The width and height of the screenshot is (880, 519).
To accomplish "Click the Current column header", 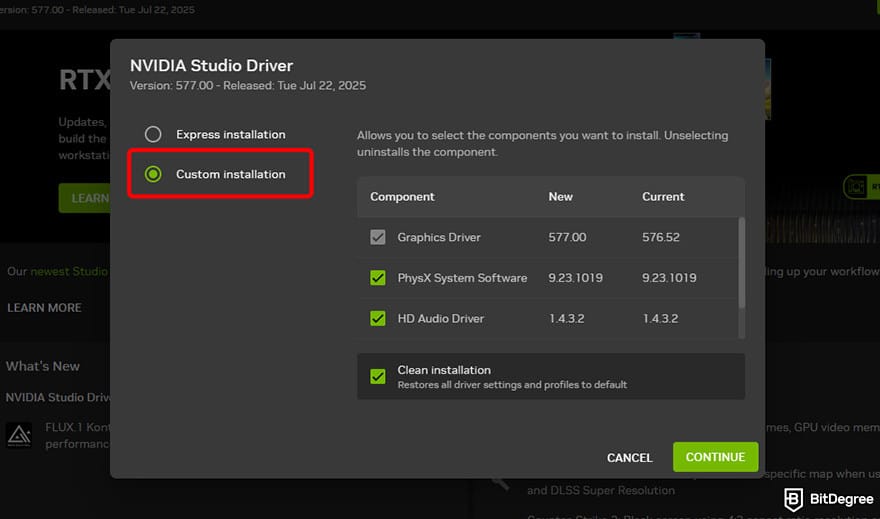I will coord(663,196).
